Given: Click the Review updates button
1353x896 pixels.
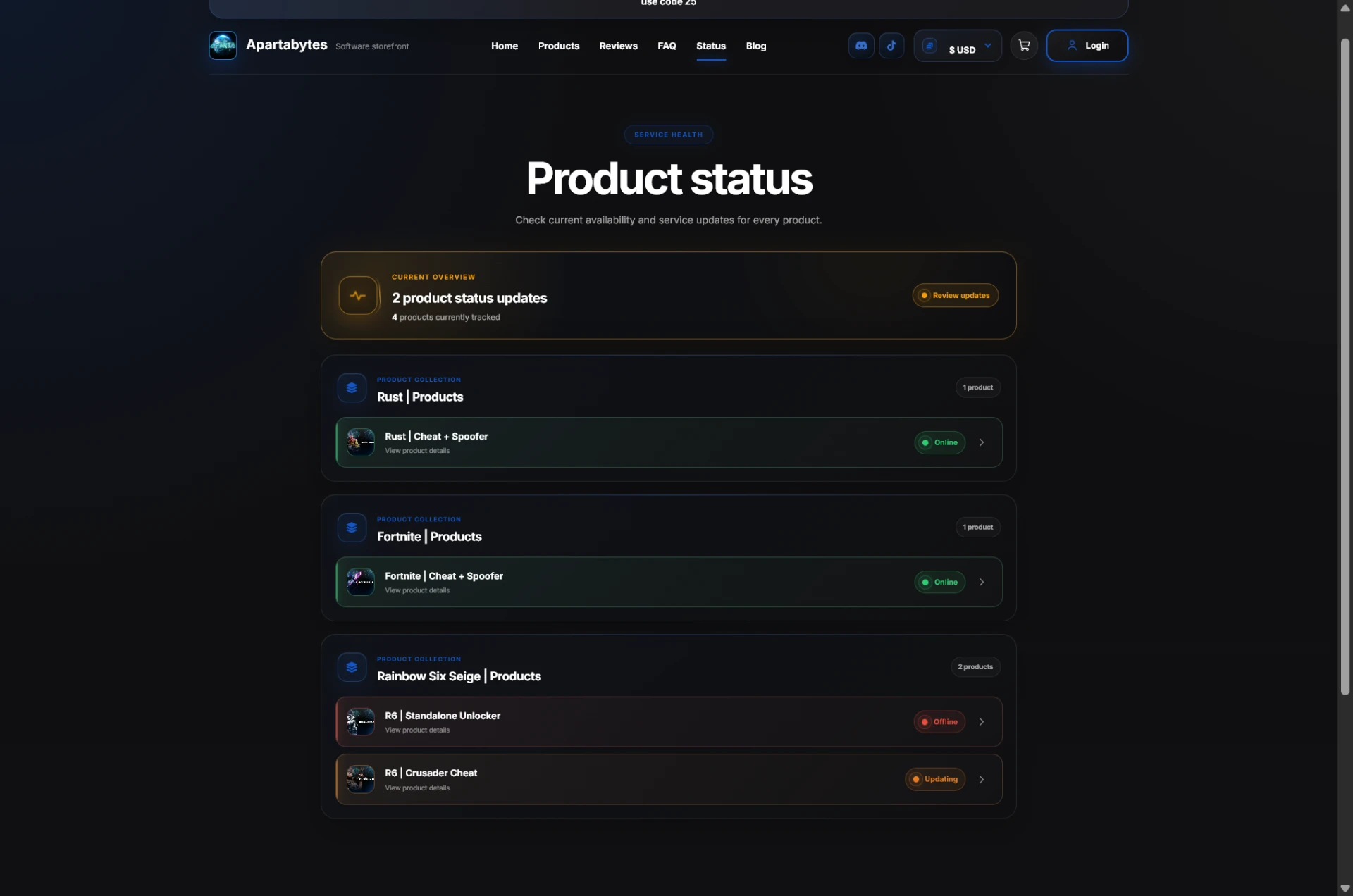Looking at the screenshot, I should [955, 296].
